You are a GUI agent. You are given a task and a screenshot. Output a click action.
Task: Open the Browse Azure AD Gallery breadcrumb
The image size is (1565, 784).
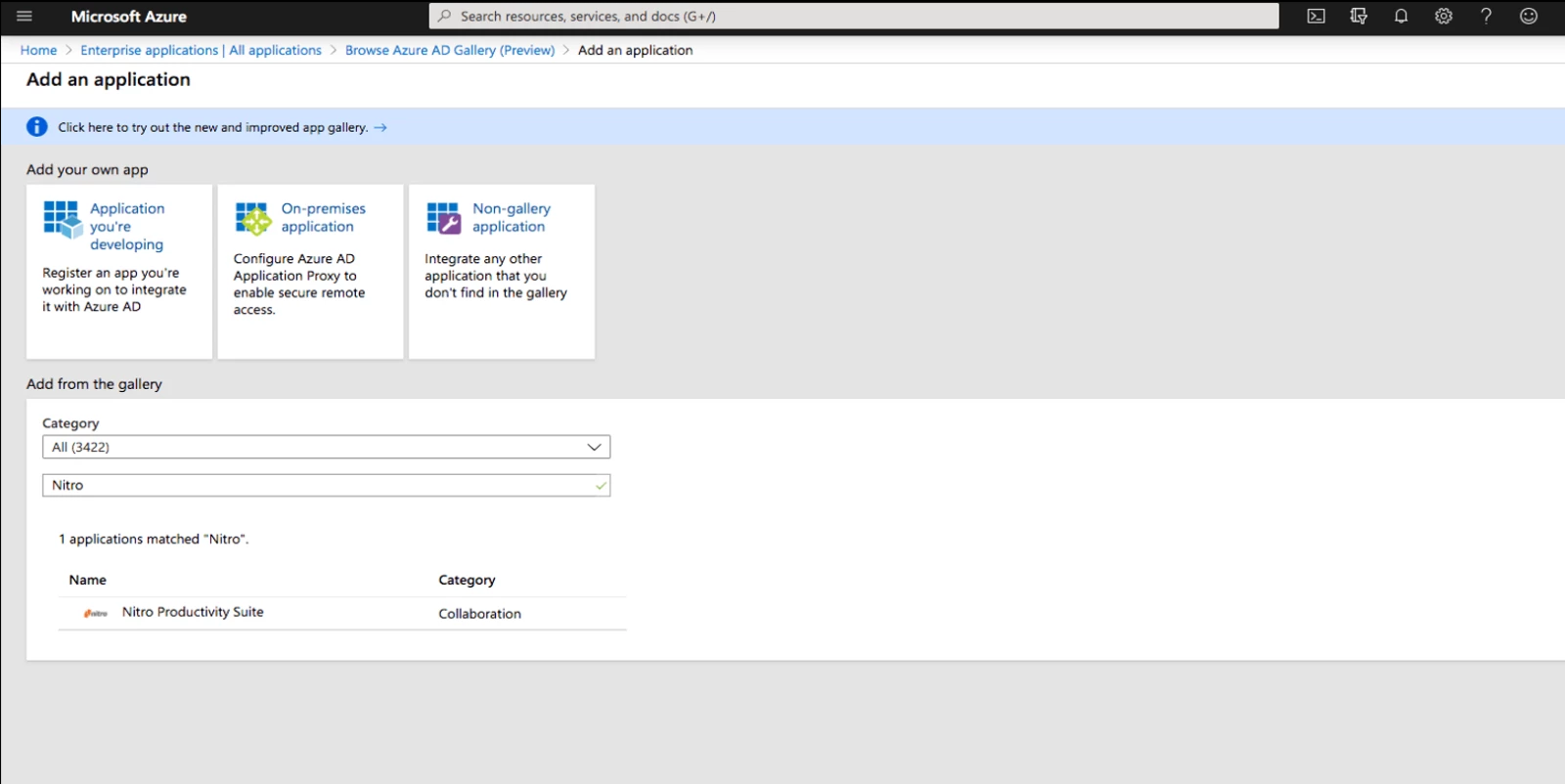point(449,50)
